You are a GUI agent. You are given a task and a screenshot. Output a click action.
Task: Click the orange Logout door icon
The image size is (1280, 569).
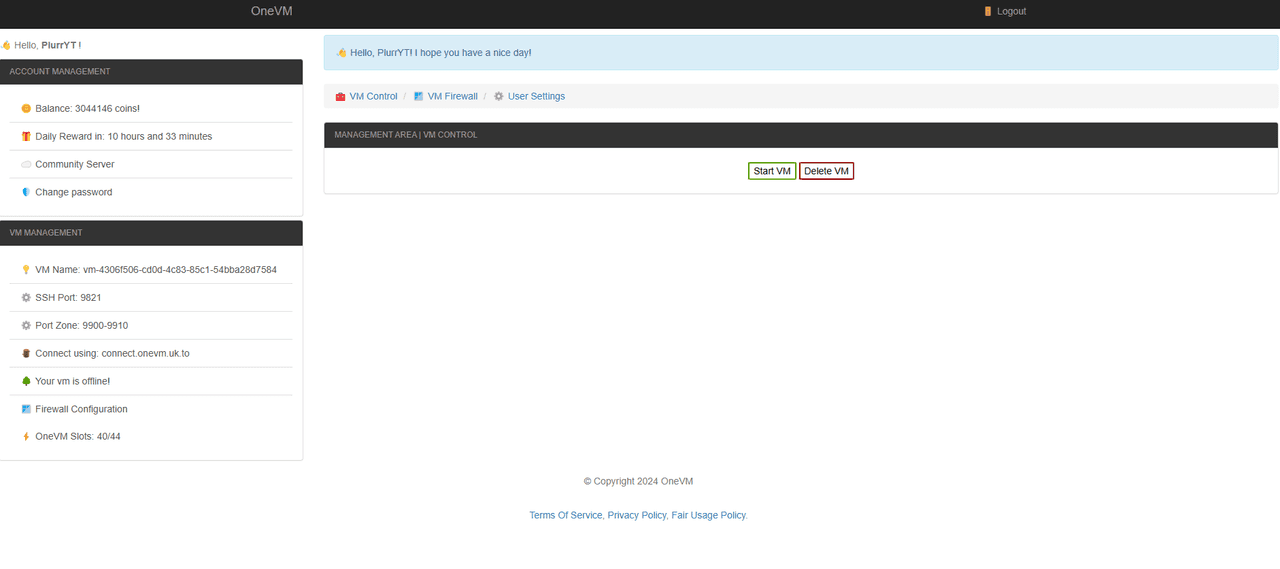coord(988,11)
